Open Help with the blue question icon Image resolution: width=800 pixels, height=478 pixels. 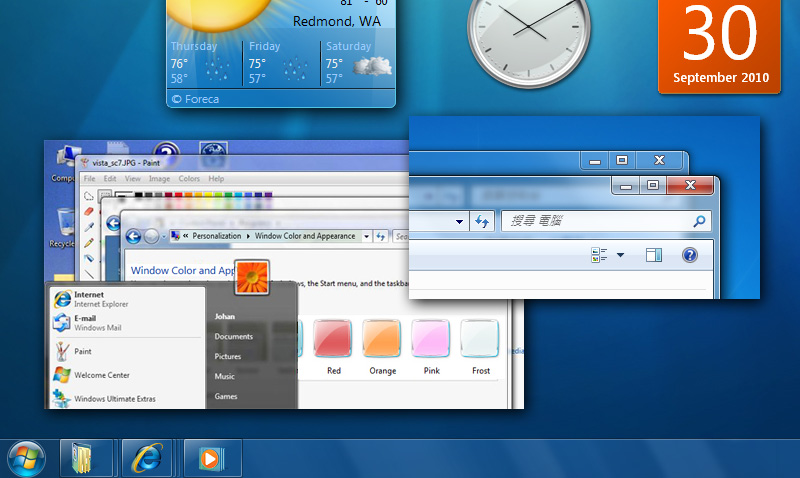click(690, 255)
